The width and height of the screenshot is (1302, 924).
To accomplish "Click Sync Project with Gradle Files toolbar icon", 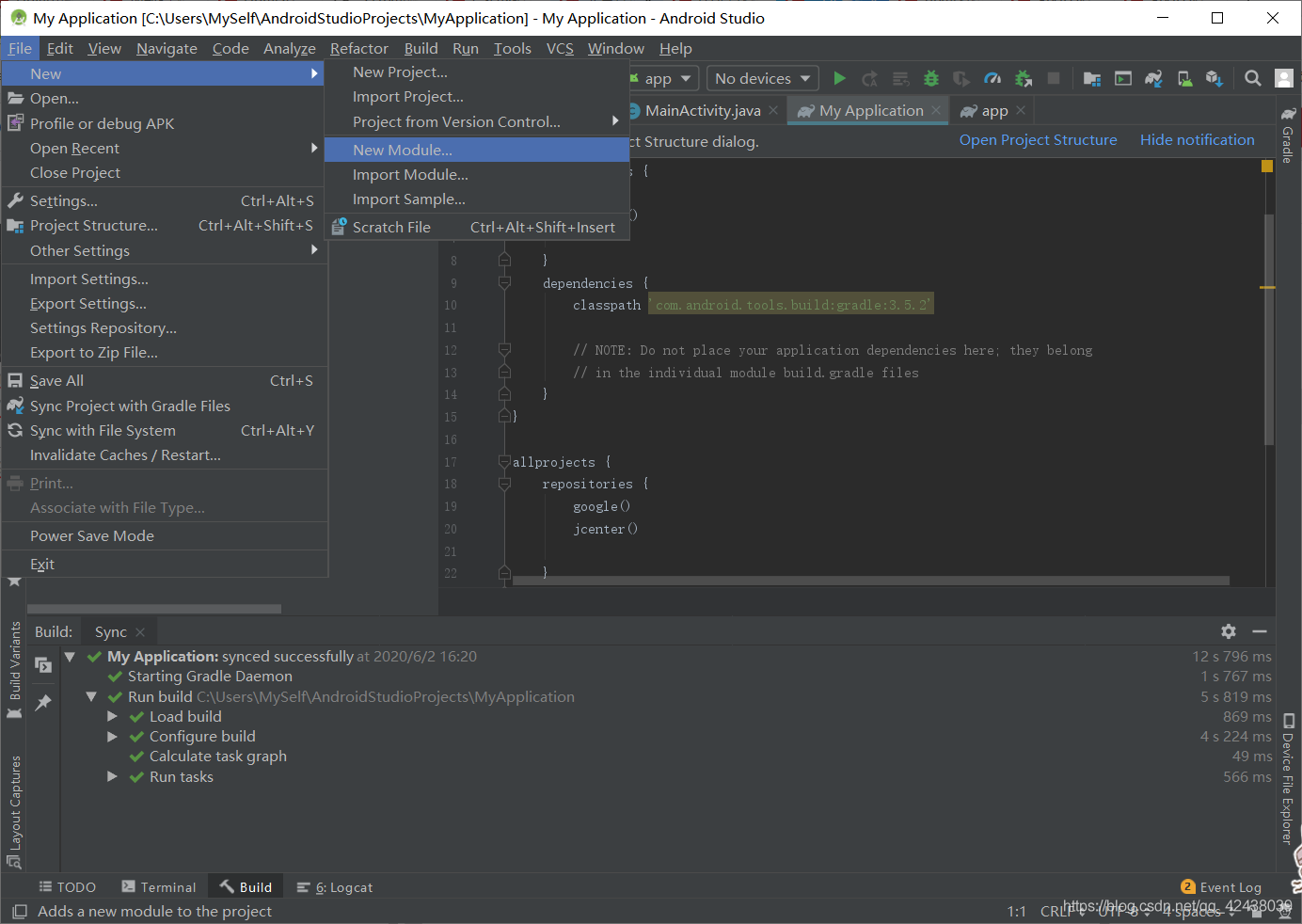I will coord(1153,79).
